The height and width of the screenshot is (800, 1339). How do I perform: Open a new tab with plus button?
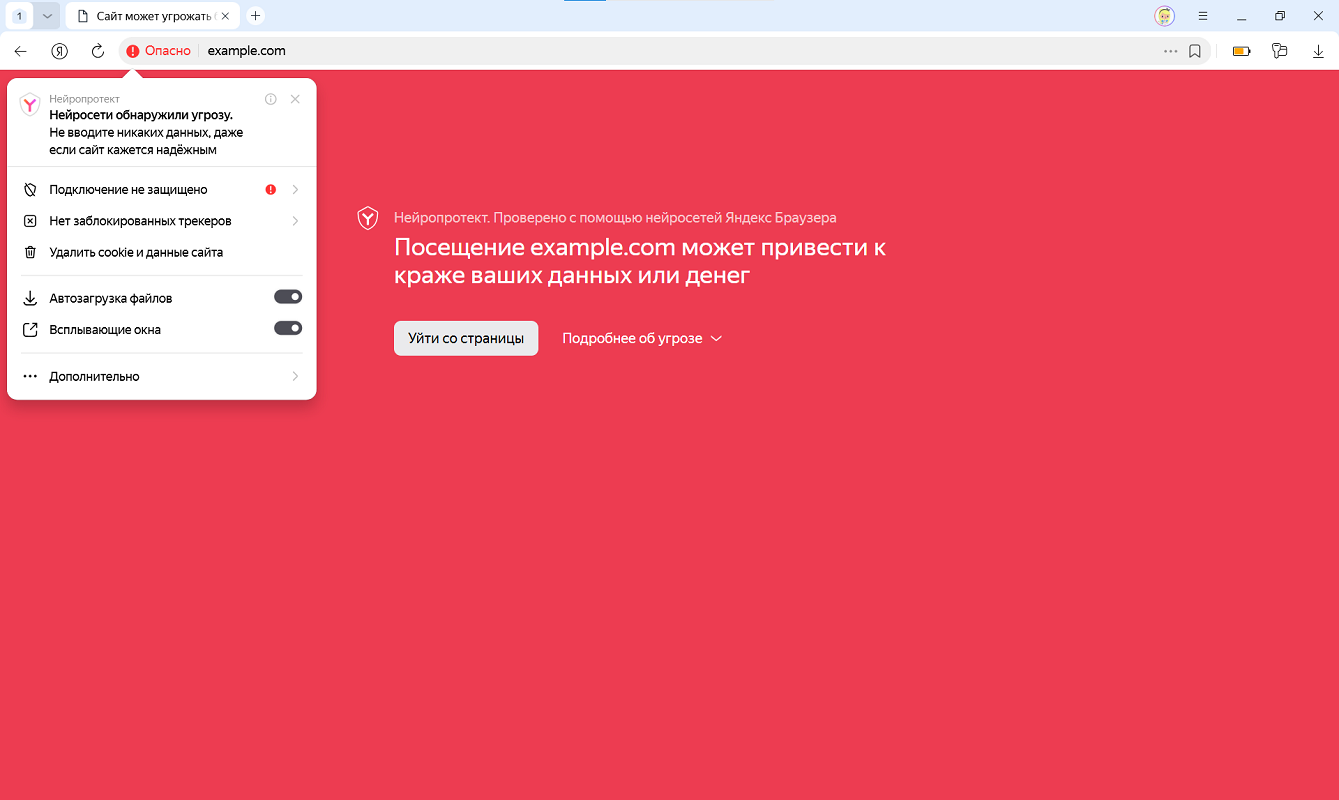click(x=255, y=16)
